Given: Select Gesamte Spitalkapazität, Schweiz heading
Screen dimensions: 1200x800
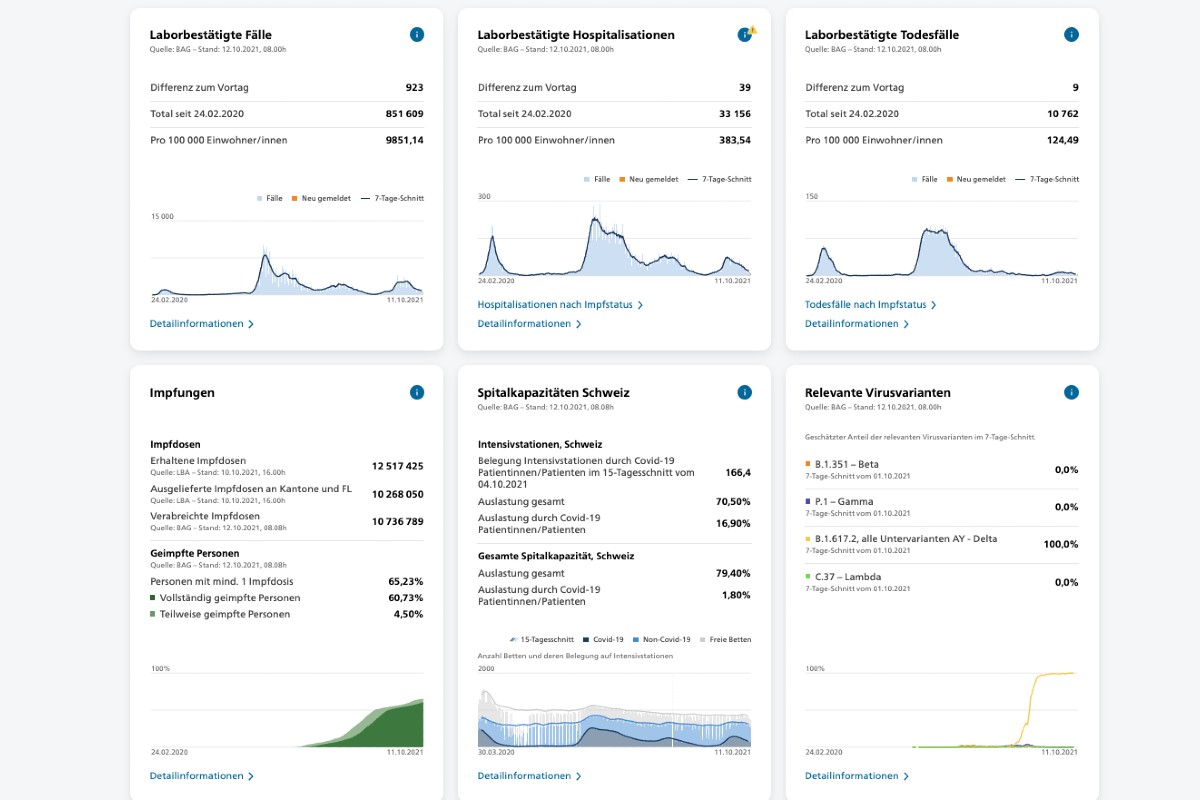Looking at the screenshot, I should pyautogui.click(x=556, y=556).
